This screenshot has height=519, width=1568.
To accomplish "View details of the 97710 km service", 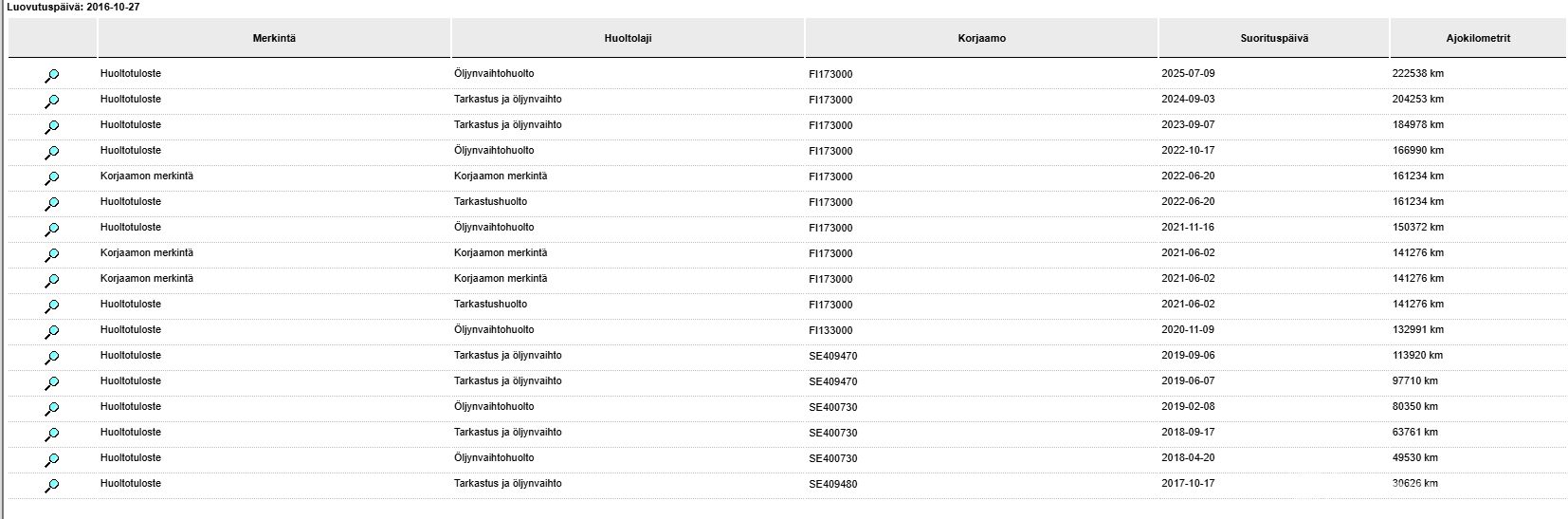I will pos(52,383).
